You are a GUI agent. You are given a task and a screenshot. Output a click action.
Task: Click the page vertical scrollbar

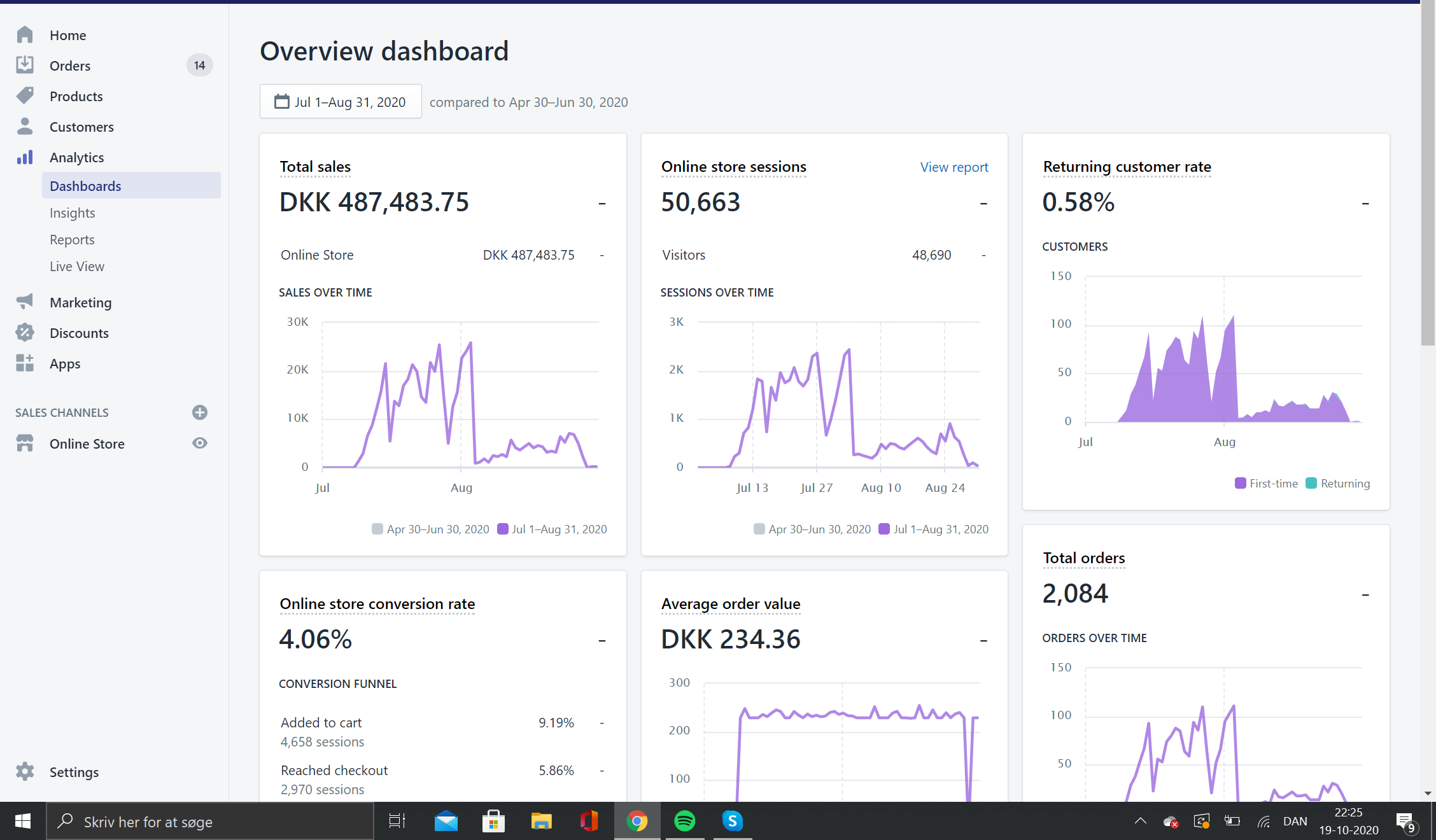[1428, 172]
